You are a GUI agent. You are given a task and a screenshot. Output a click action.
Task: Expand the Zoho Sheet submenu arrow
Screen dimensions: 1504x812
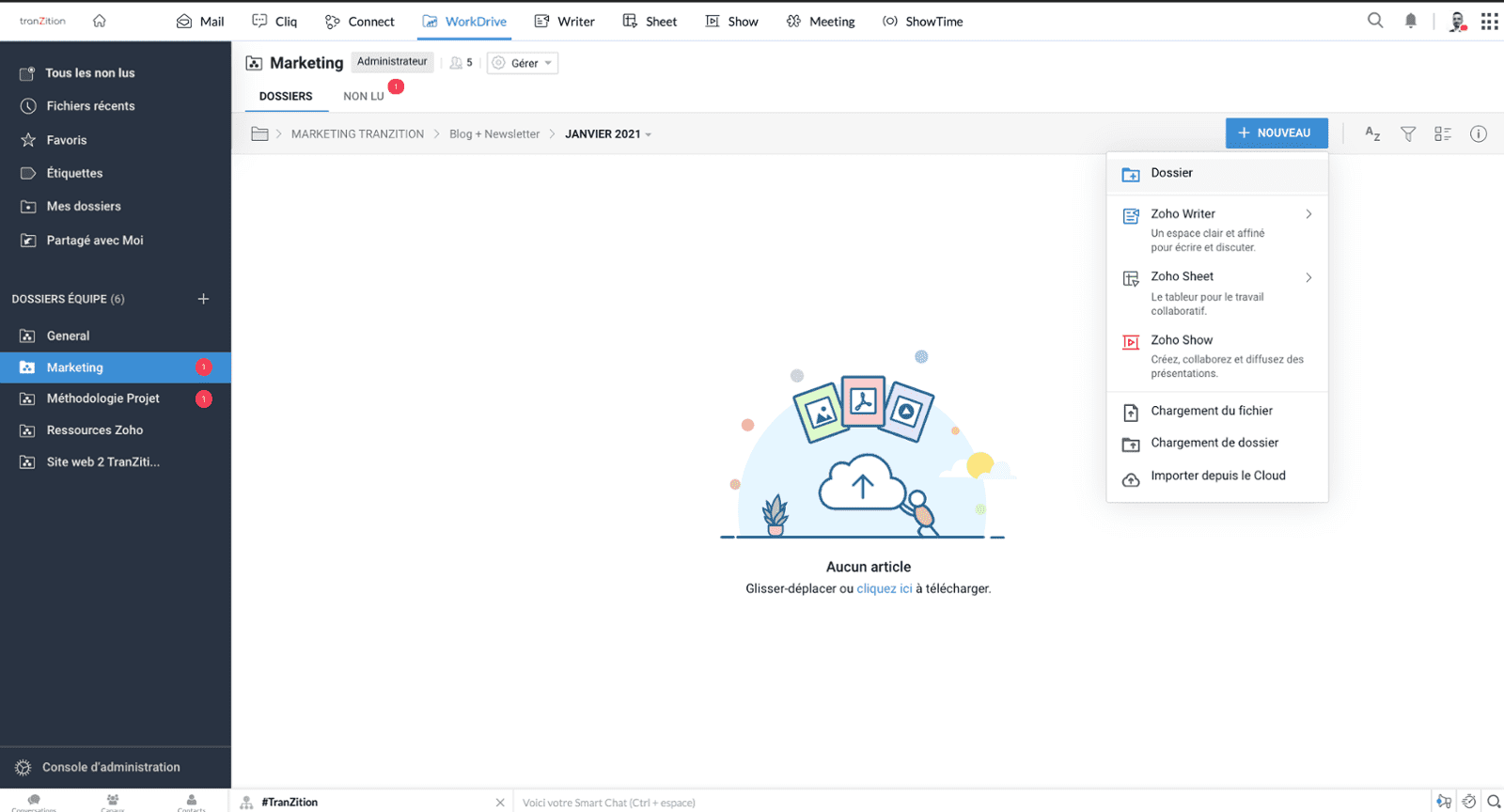[x=1308, y=277]
